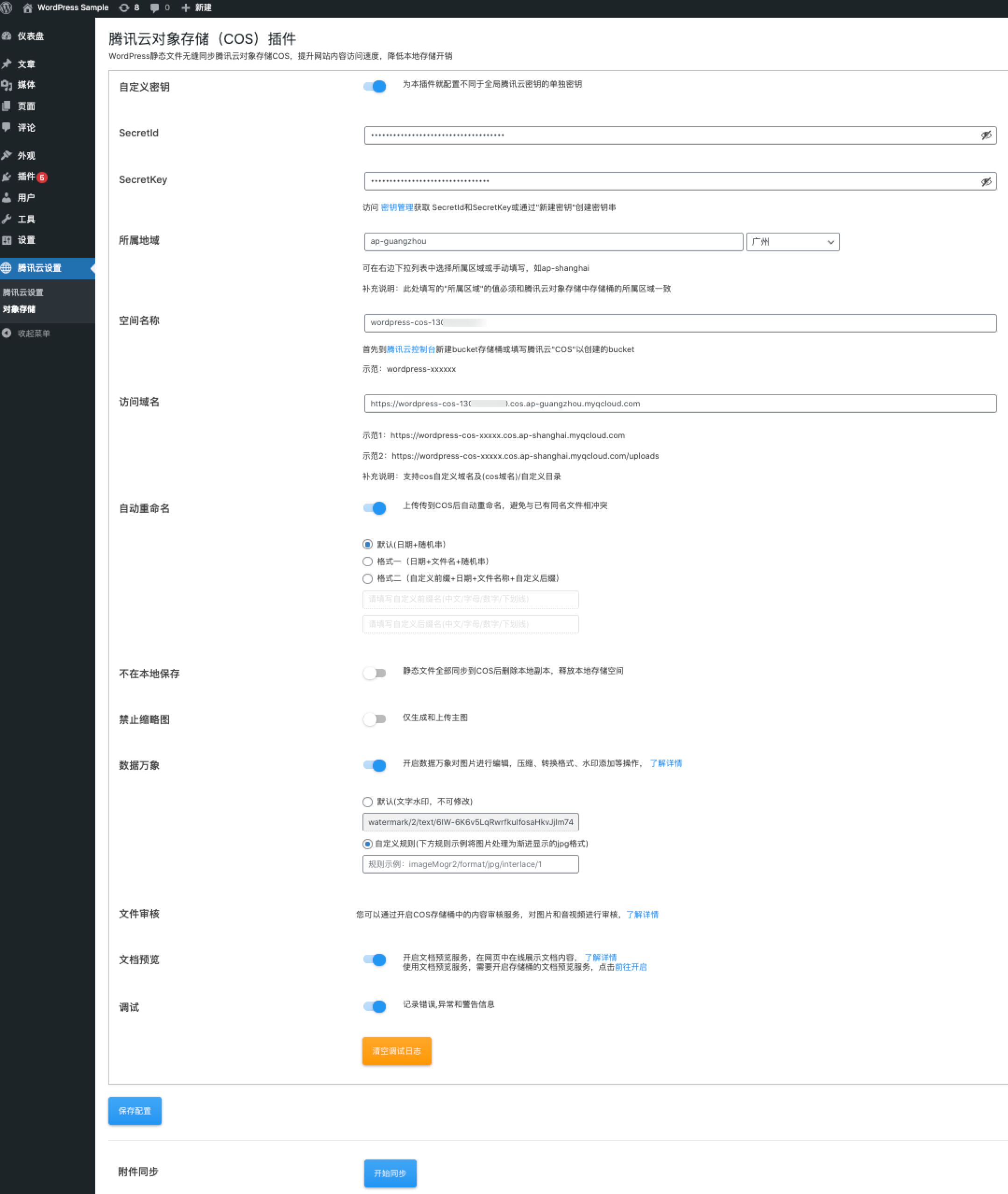
Task: Click the 设置 settings icon
Action: click(7, 240)
